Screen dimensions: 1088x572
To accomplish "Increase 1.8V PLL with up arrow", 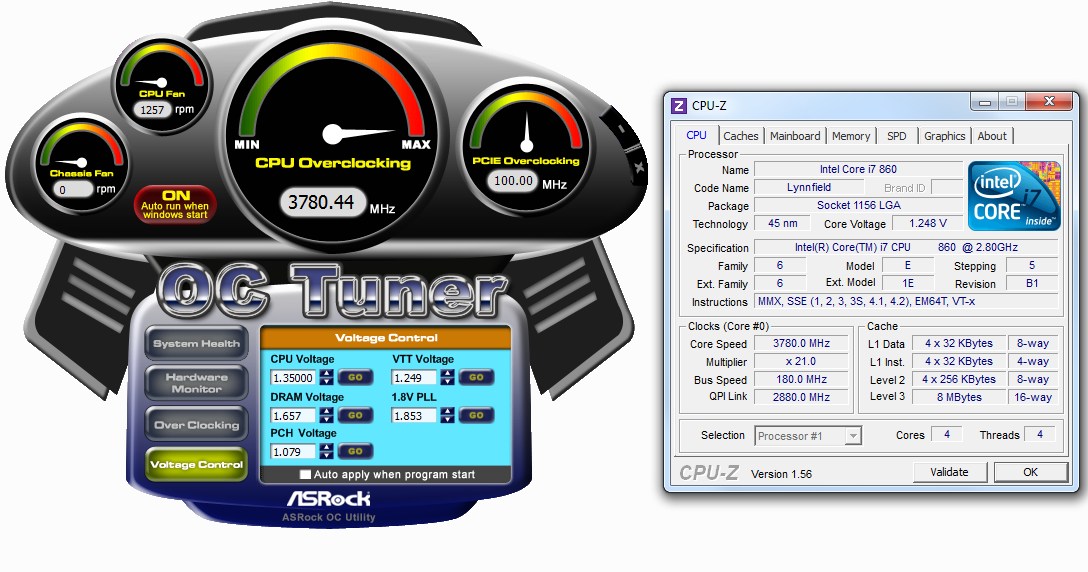I will pos(448,411).
